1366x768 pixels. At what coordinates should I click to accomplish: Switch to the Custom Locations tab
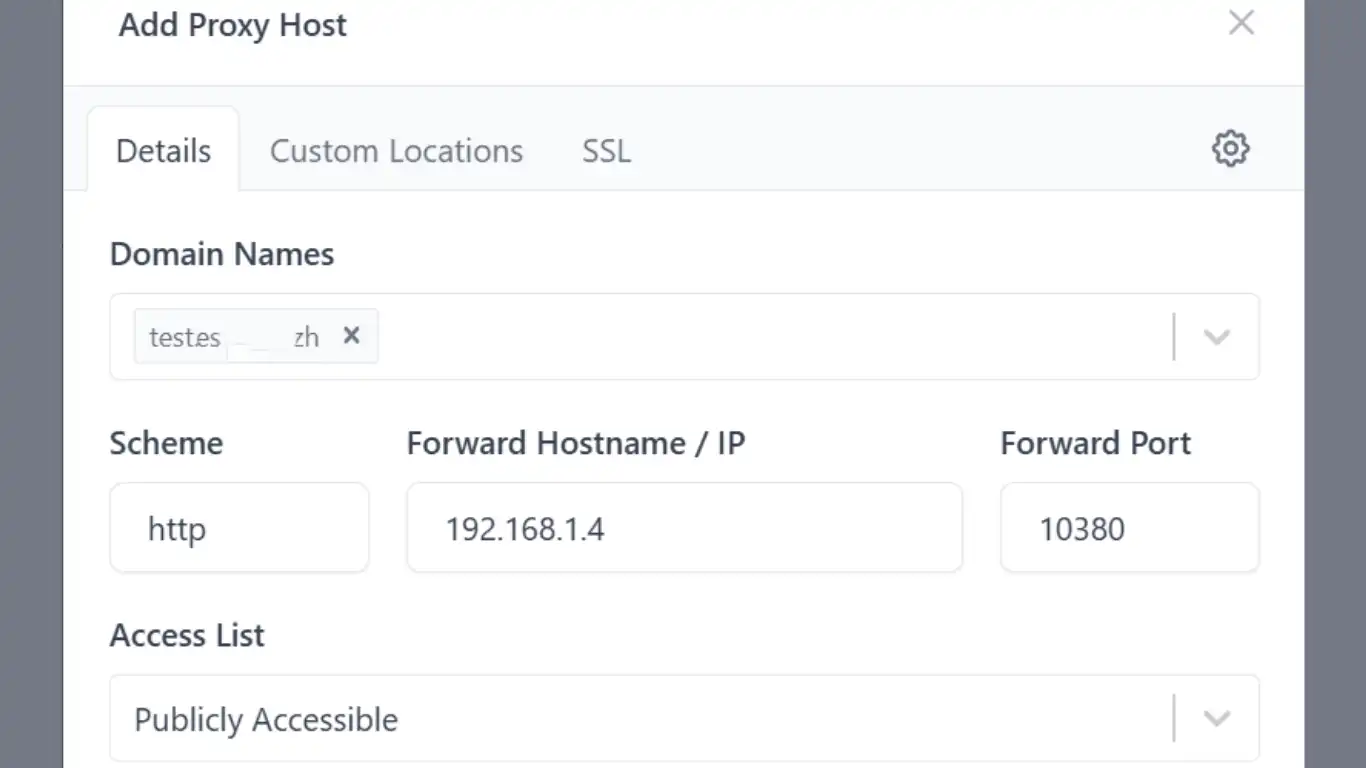(x=396, y=151)
